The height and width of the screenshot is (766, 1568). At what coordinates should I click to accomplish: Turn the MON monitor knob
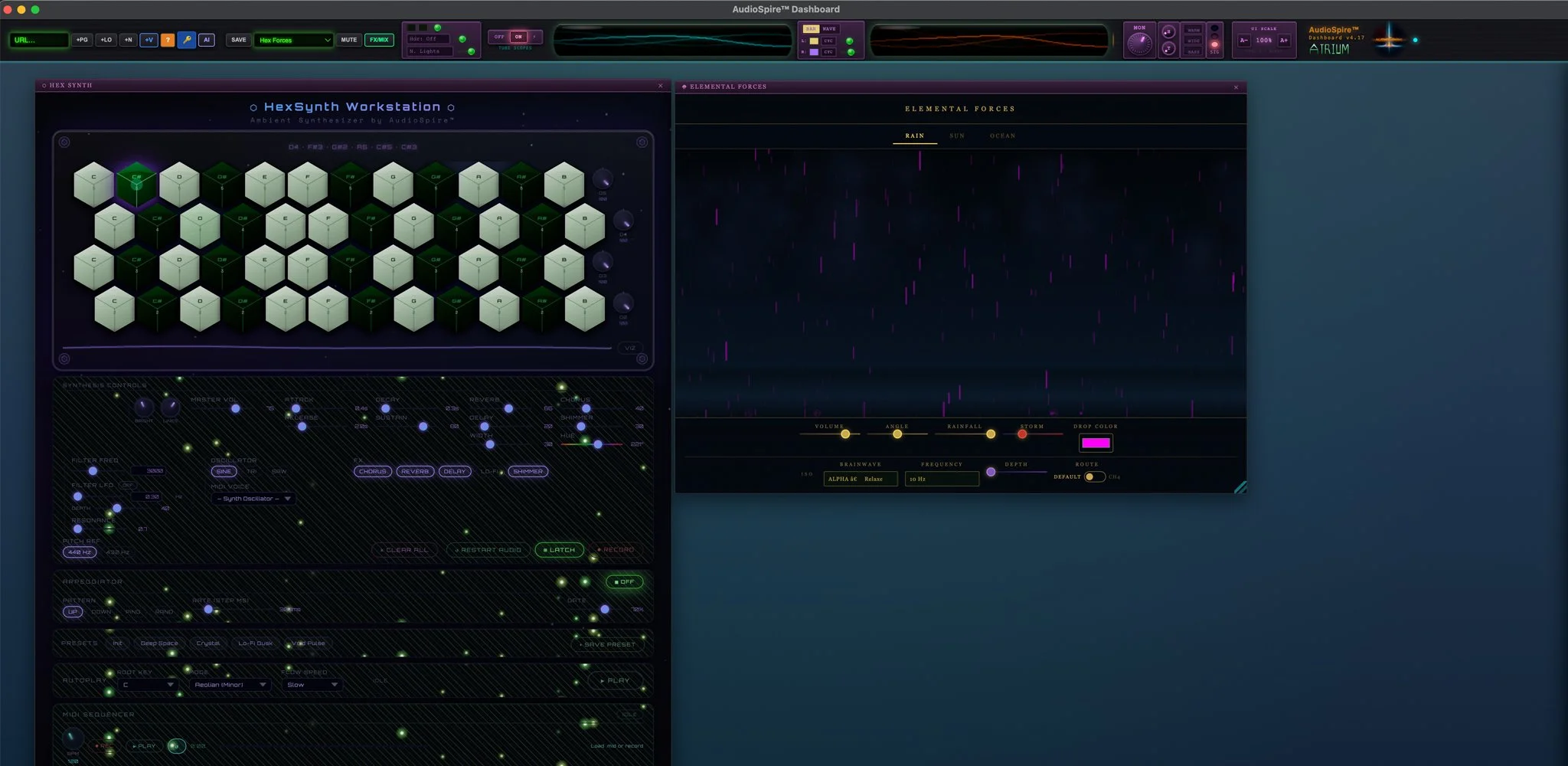point(1139,44)
